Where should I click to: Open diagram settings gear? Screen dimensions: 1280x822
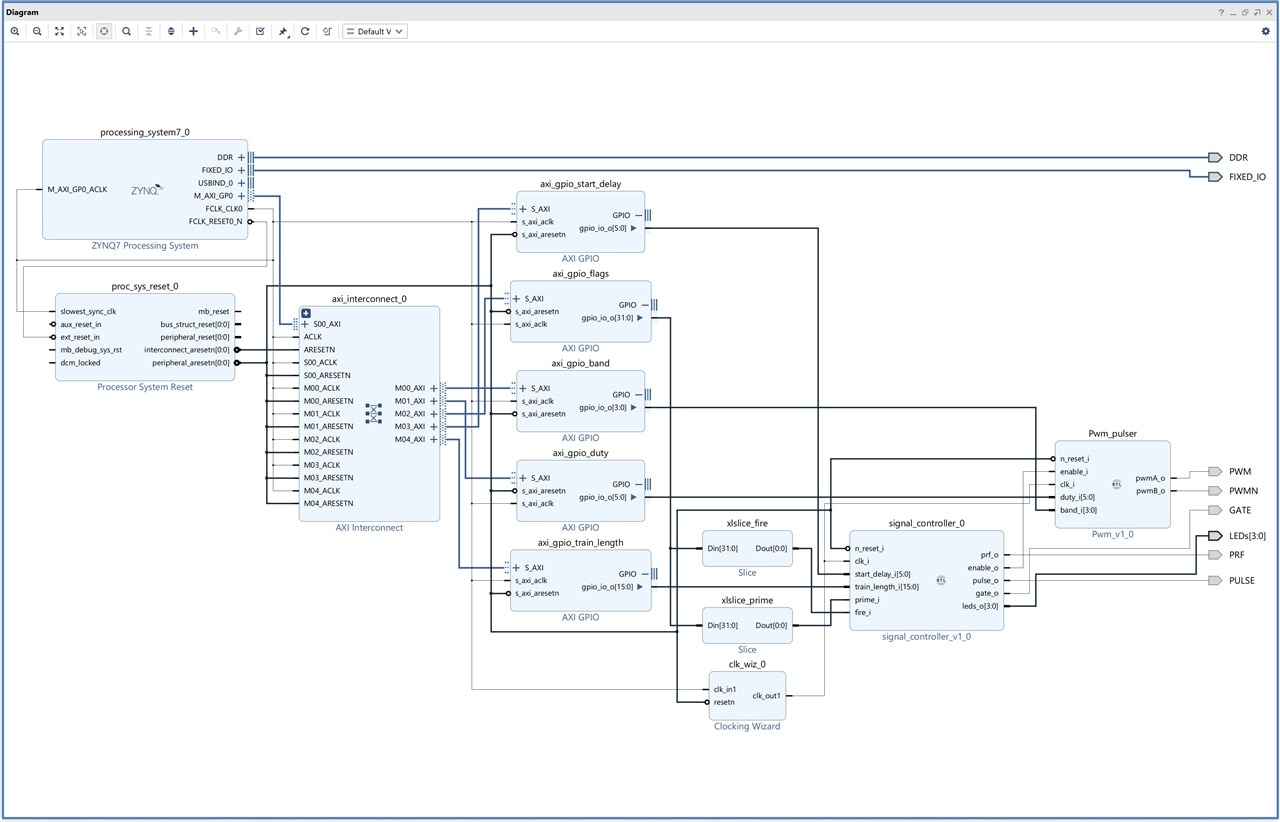[x=1265, y=31]
